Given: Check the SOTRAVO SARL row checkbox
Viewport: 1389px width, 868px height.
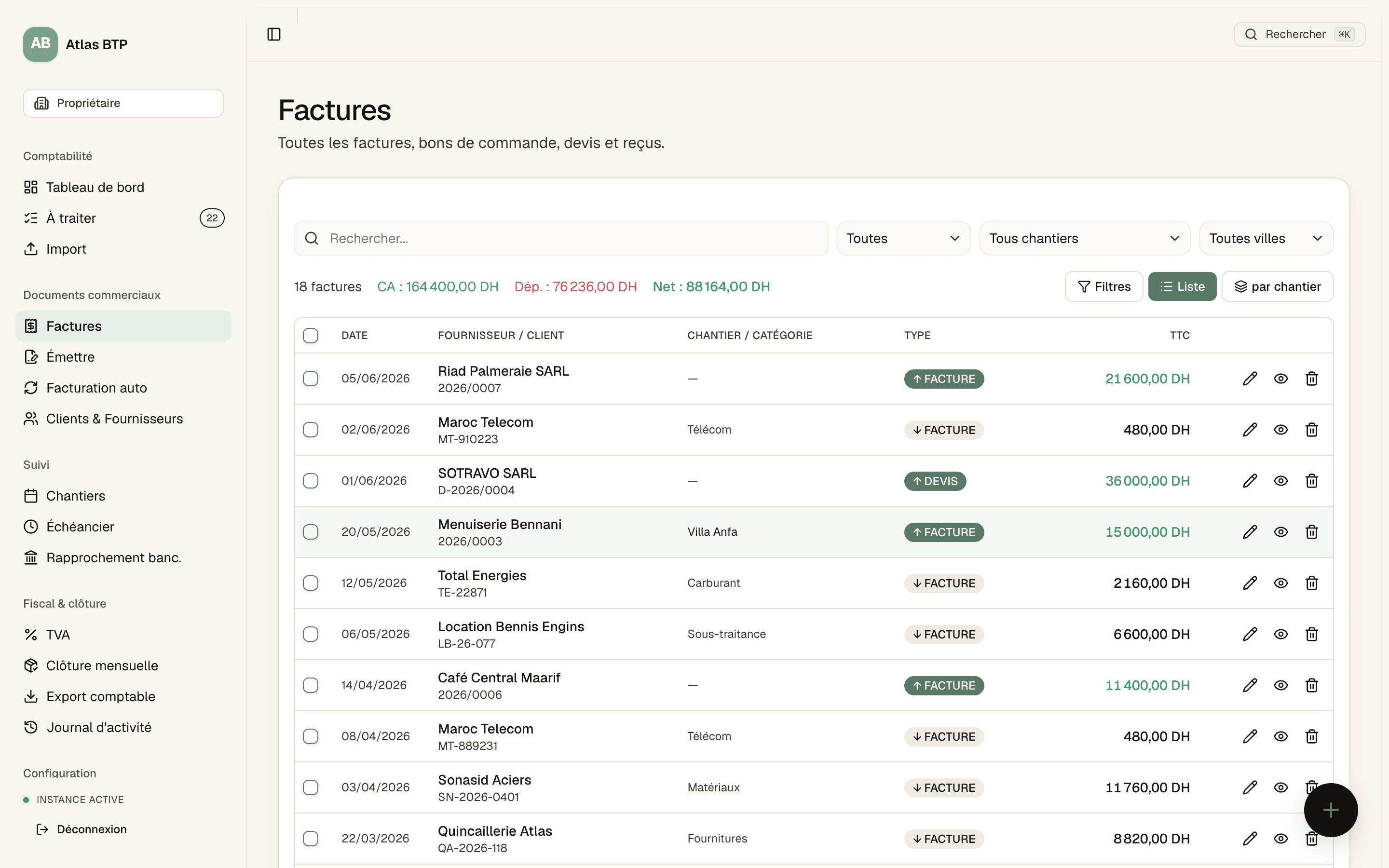Looking at the screenshot, I should (311, 480).
